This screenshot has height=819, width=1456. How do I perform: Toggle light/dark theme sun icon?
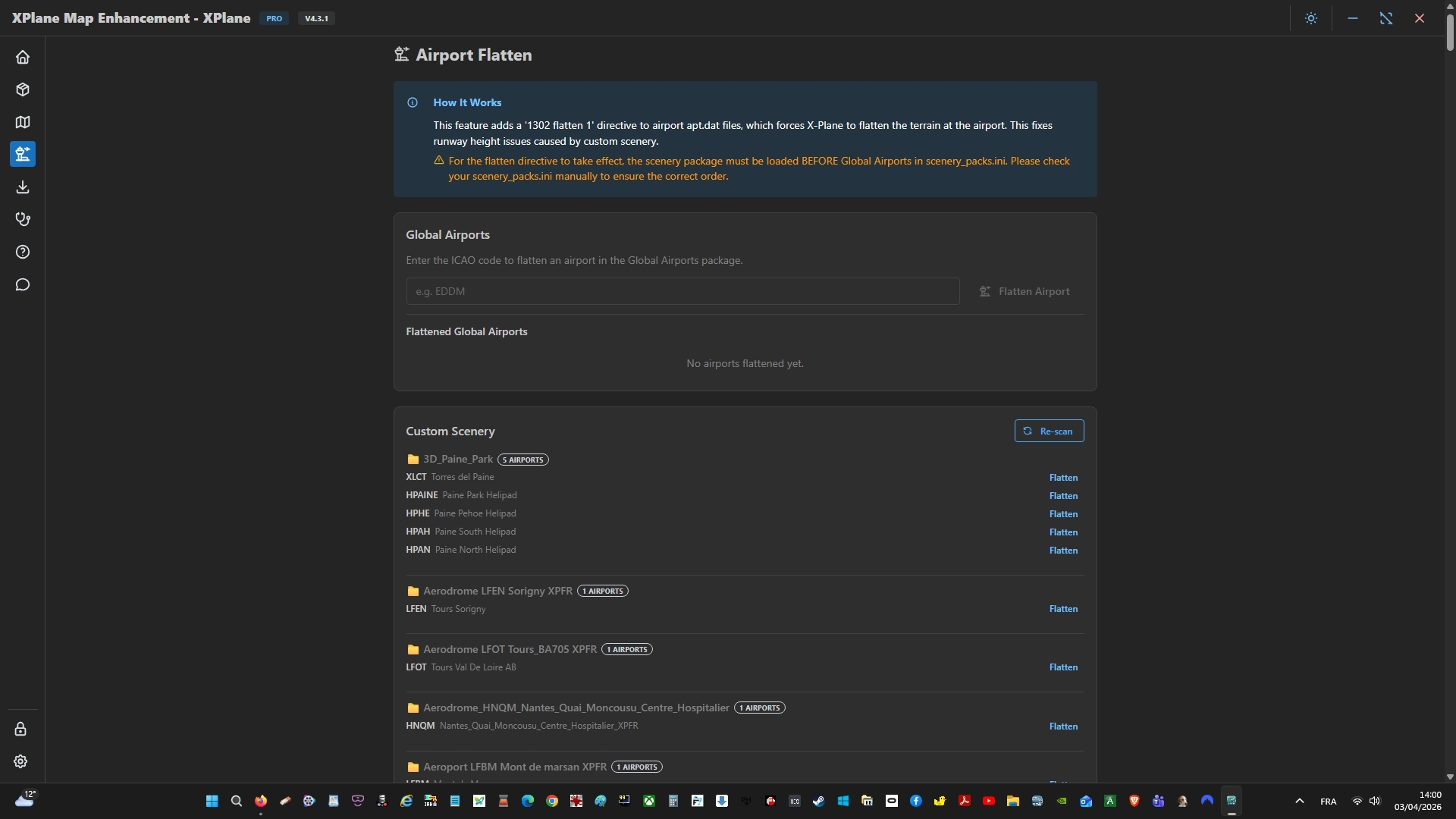tap(1311, 18)
